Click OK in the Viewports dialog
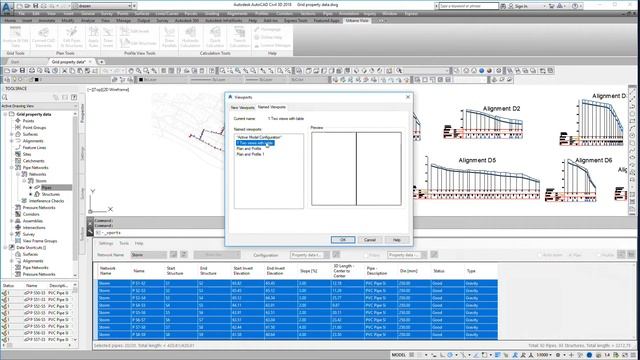The image size is (640, 360). click(343, 240)
